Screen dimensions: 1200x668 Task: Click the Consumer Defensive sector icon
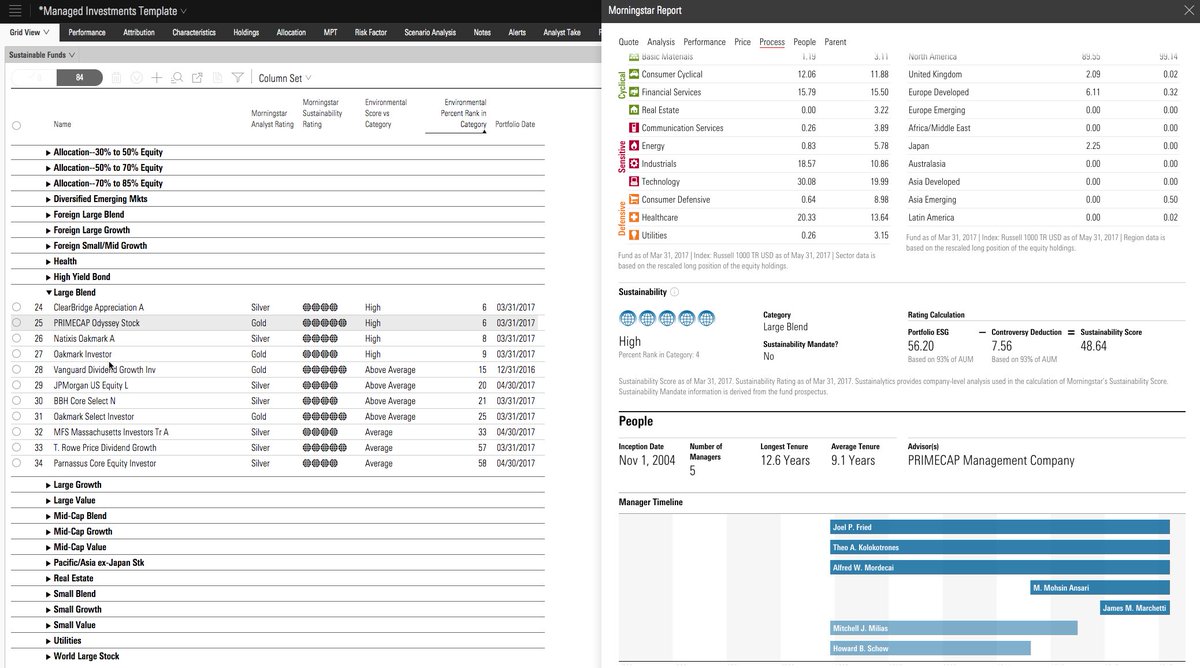(633, 200)
